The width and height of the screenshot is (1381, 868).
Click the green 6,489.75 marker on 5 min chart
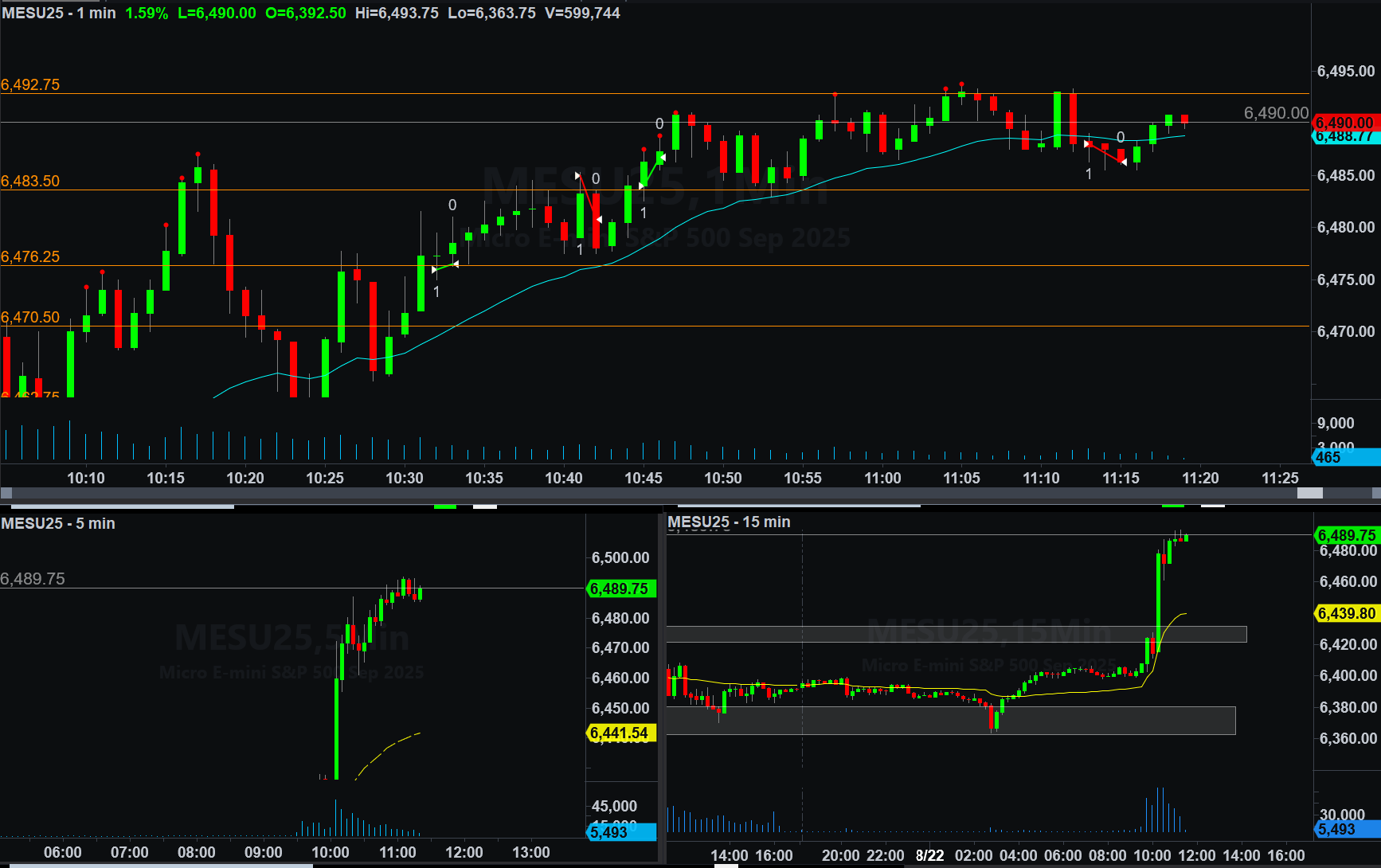(620, 588)
